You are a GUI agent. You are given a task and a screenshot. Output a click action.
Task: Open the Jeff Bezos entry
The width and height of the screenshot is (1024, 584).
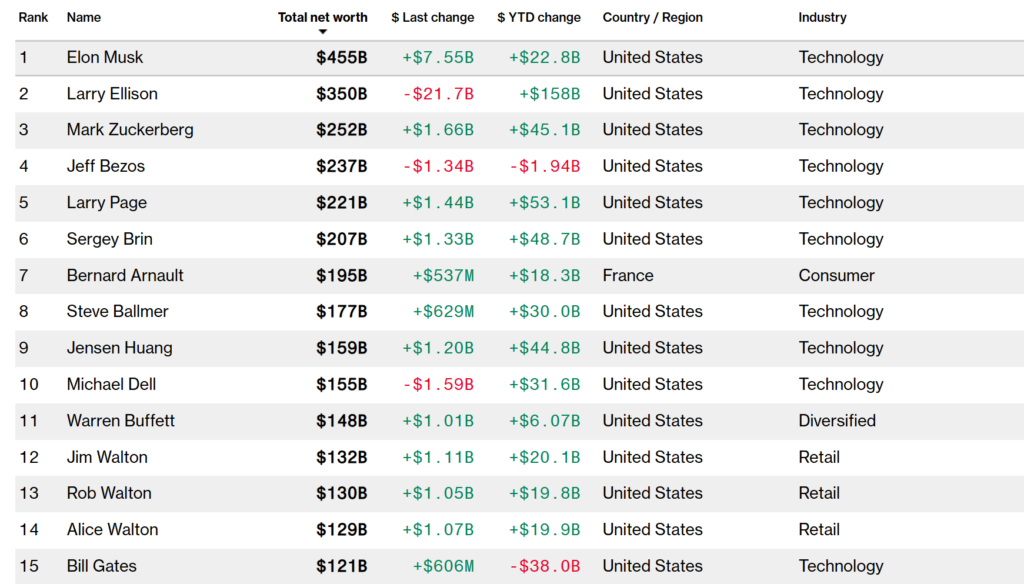click(105, 166)
